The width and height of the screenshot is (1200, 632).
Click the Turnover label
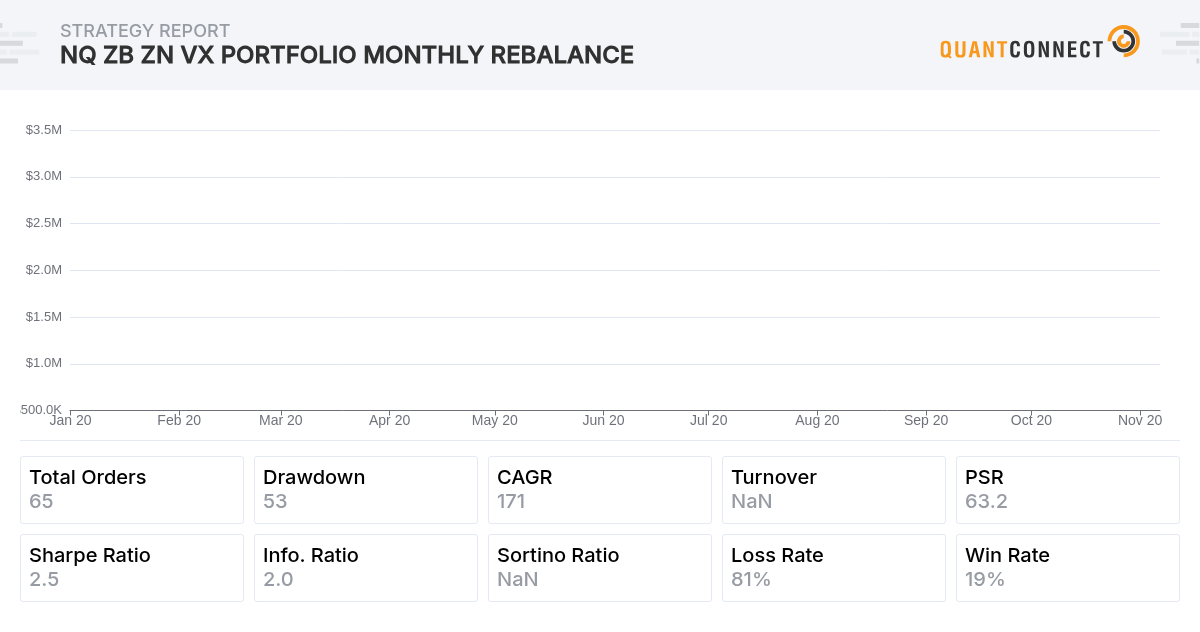pos(774,477)
